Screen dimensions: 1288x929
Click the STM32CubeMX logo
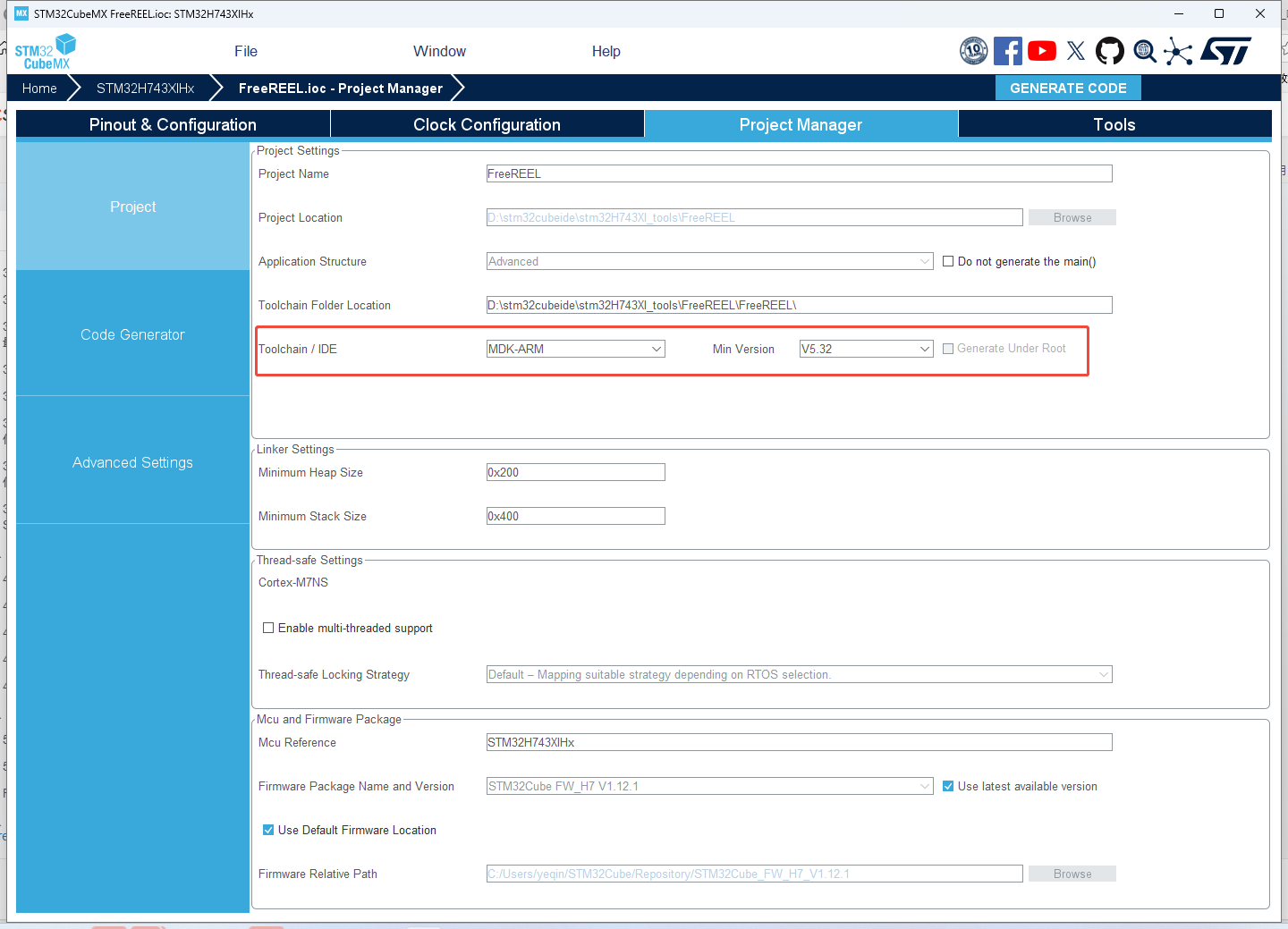tap(45, 52)
